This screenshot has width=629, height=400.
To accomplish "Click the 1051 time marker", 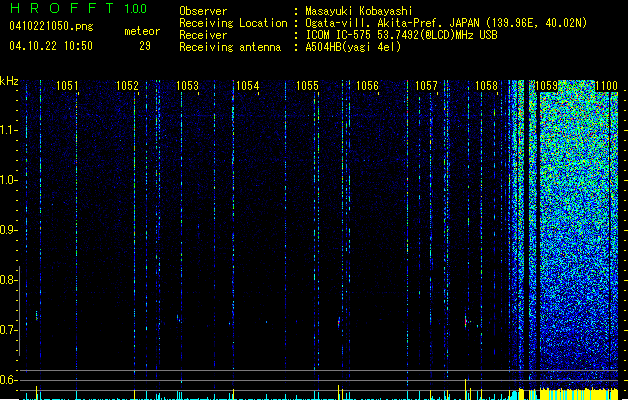I will pyautogui.click(x=67, y=86).
